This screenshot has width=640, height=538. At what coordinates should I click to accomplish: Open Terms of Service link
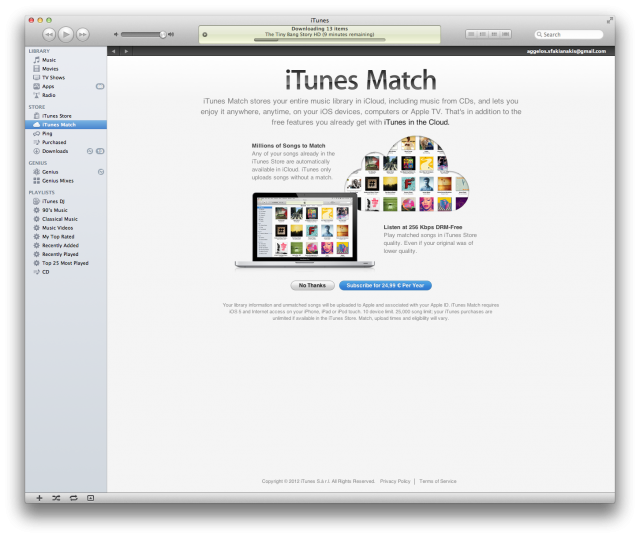(438, 481)
